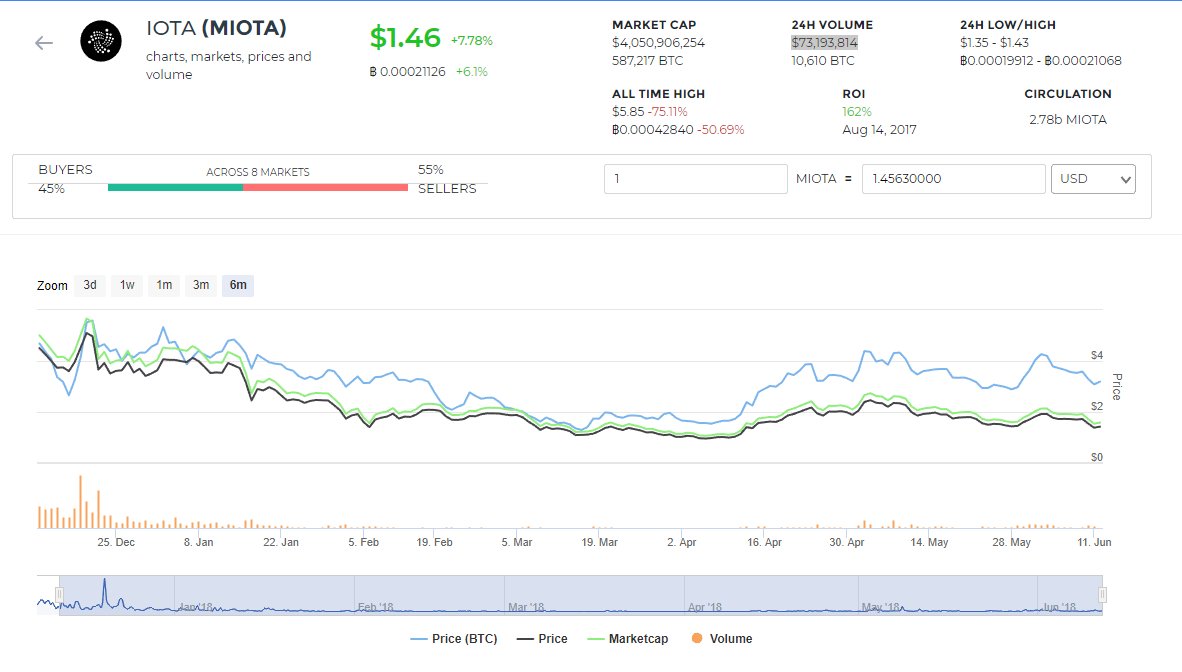Click the +7.78% price change
Screen dimensions: 1182x672
[x=472, y=41]
